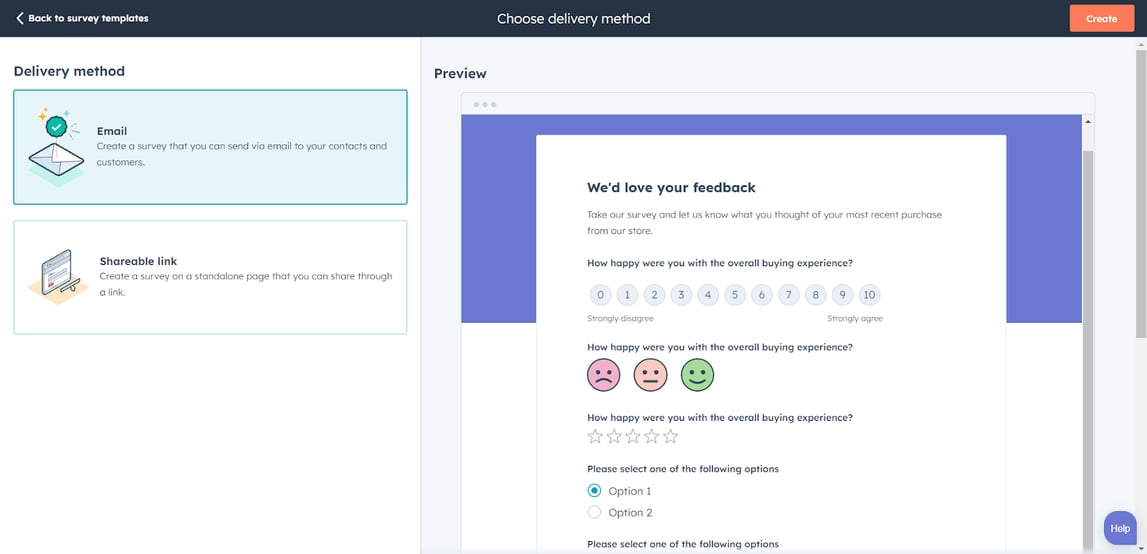This screenshot has height=554, width=1147.
Task: Select rating 3 on the scale
Action: coord(681,295)
